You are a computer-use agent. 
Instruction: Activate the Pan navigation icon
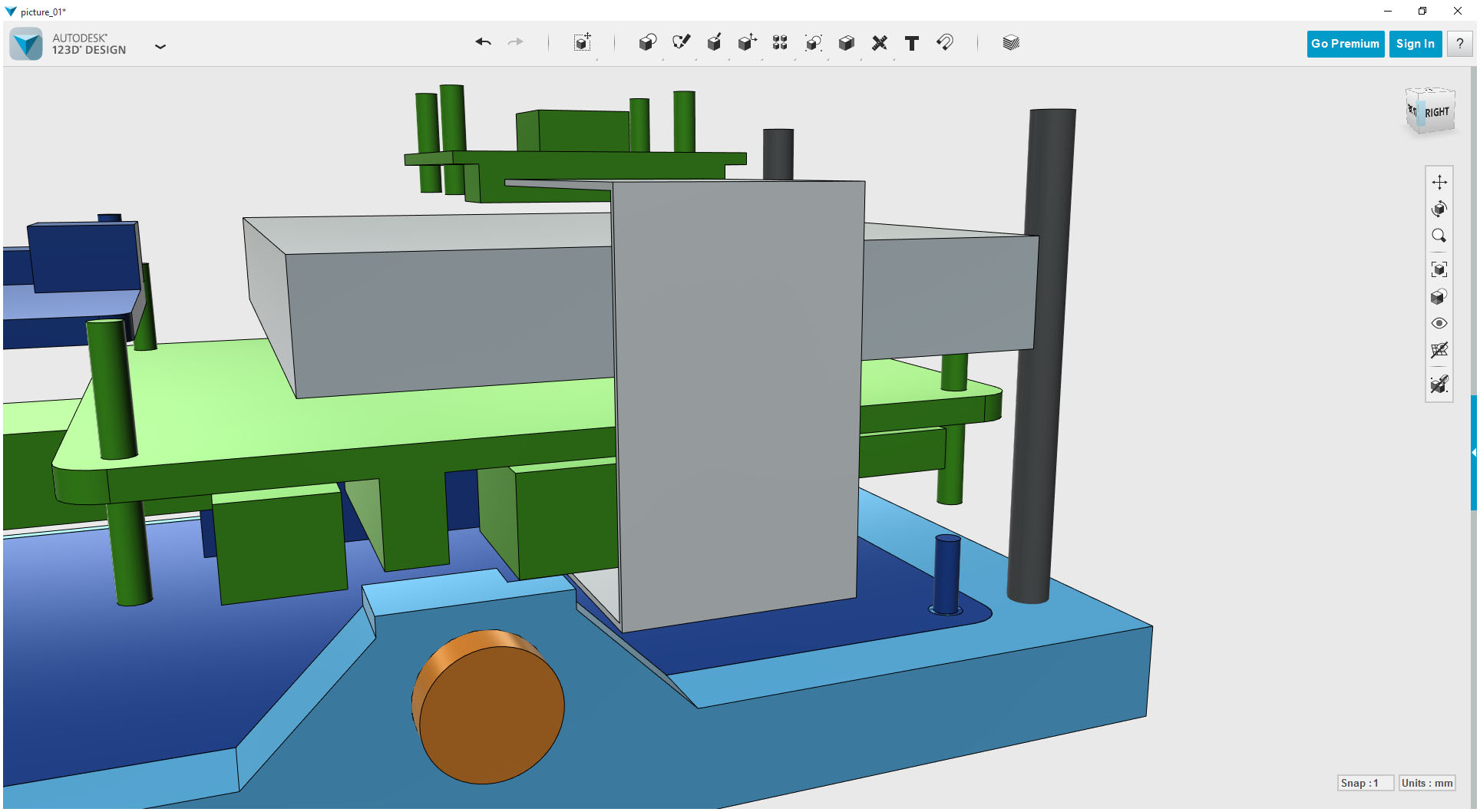1439,182
